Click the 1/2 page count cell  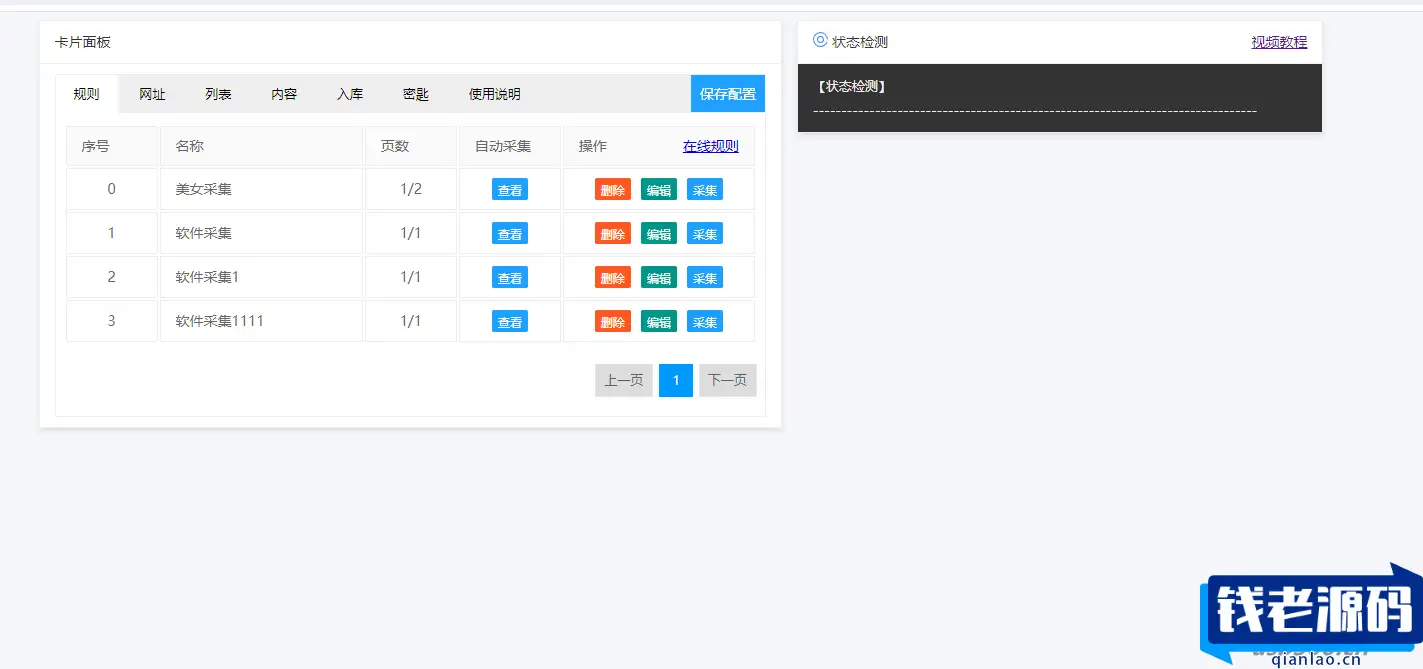pyautogui.click(x=411, y=189)
